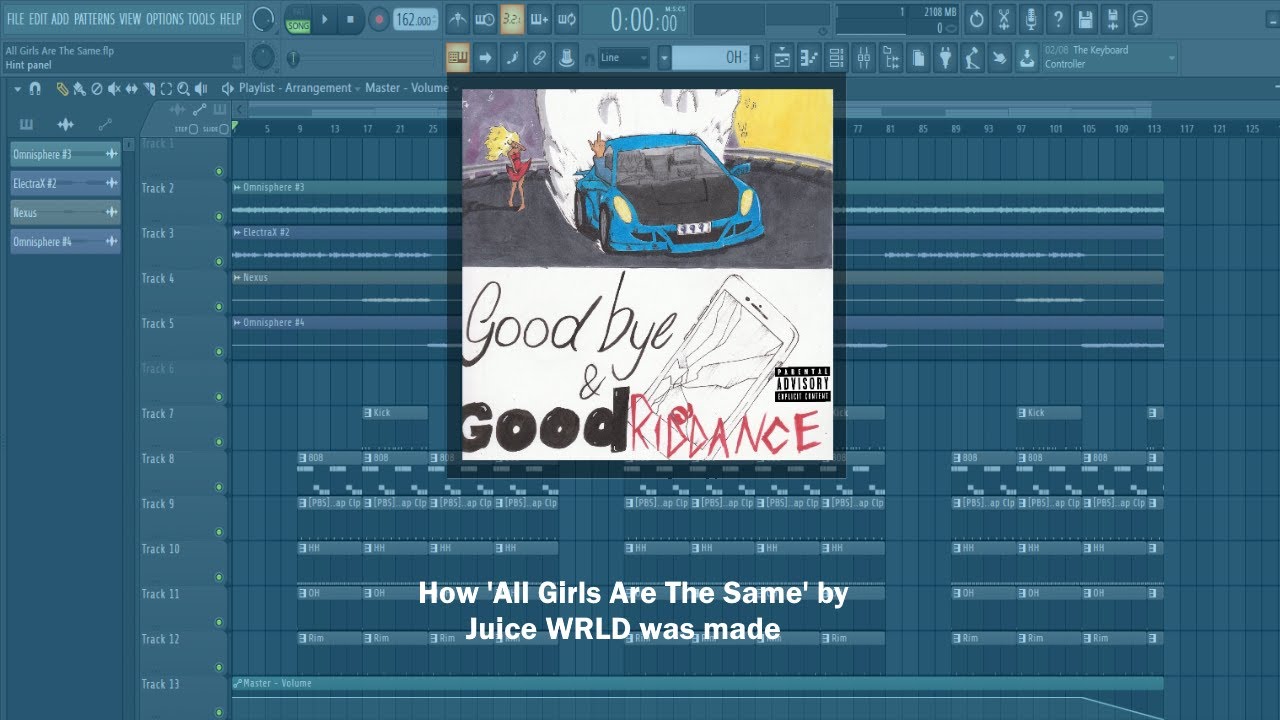
Task: Toggle the metronome icon
Action: [x=457, y=19]
